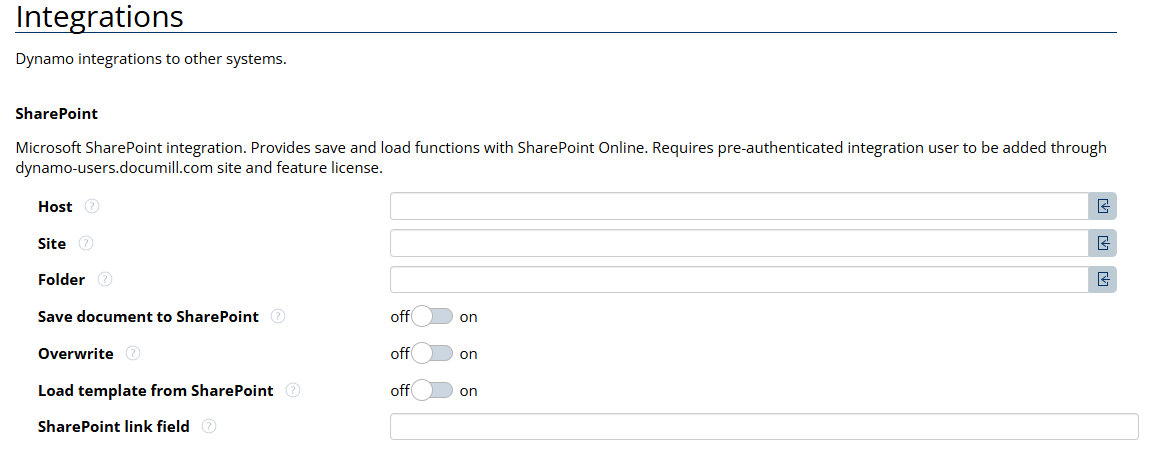1149x456 pixels.
Task: Open help icon for SharePoint link field
Action: pos(209,427)
